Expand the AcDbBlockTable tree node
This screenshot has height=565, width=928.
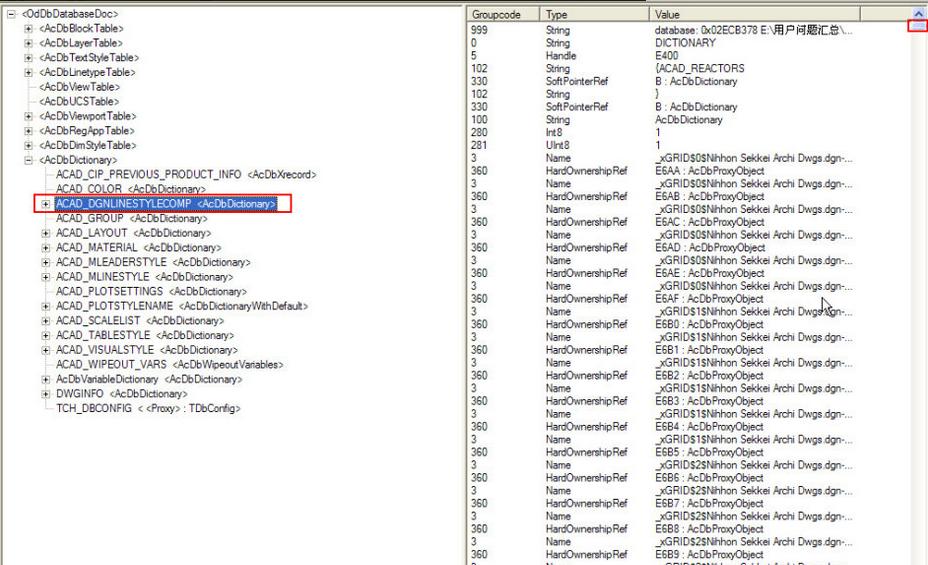(x=29, y=29)
